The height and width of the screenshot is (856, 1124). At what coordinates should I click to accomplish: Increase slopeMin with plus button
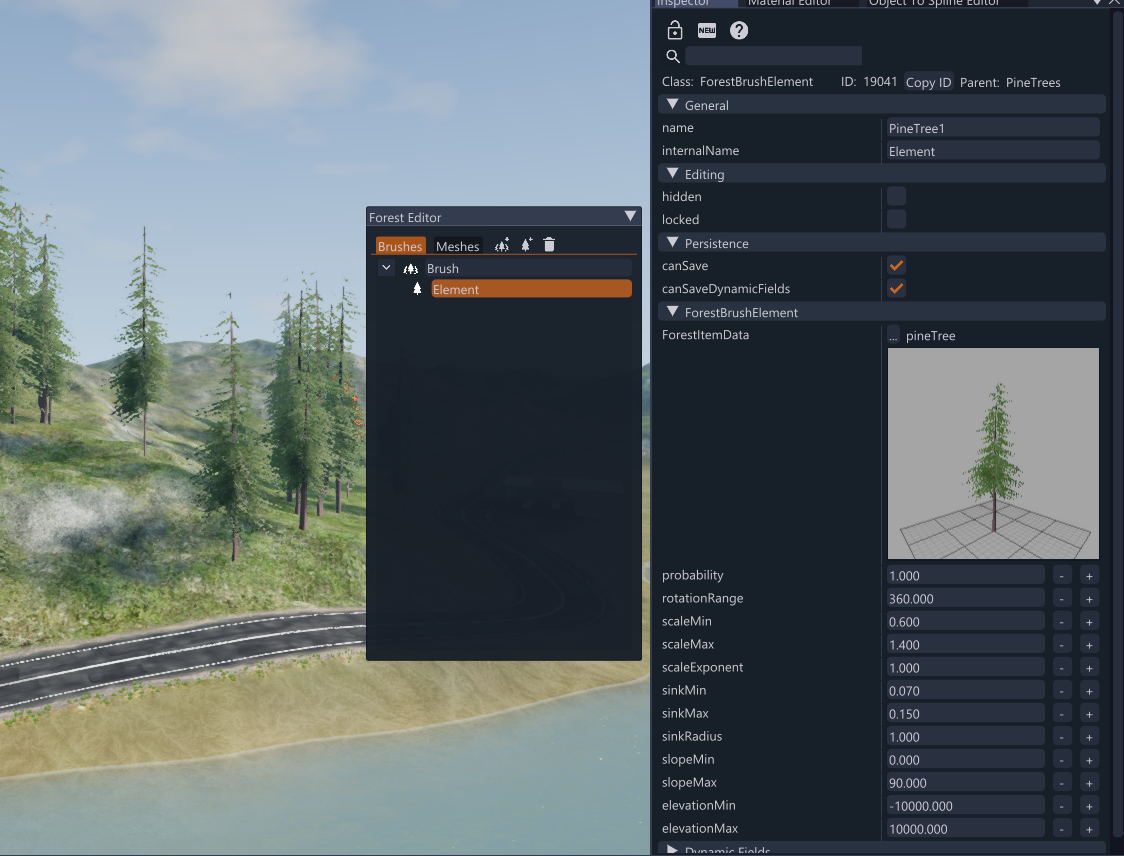1089,759
